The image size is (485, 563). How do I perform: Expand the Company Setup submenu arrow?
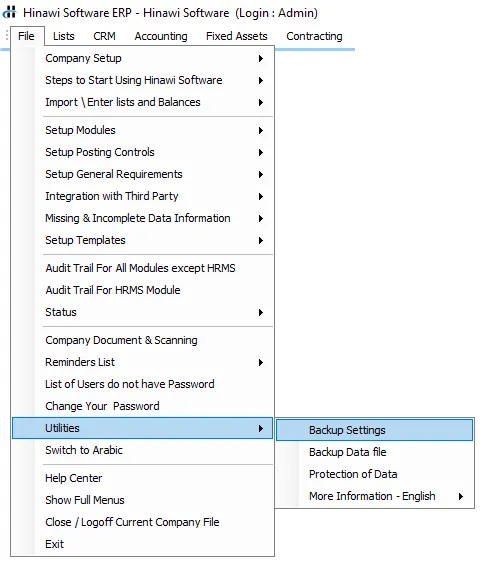click(261, 58)
